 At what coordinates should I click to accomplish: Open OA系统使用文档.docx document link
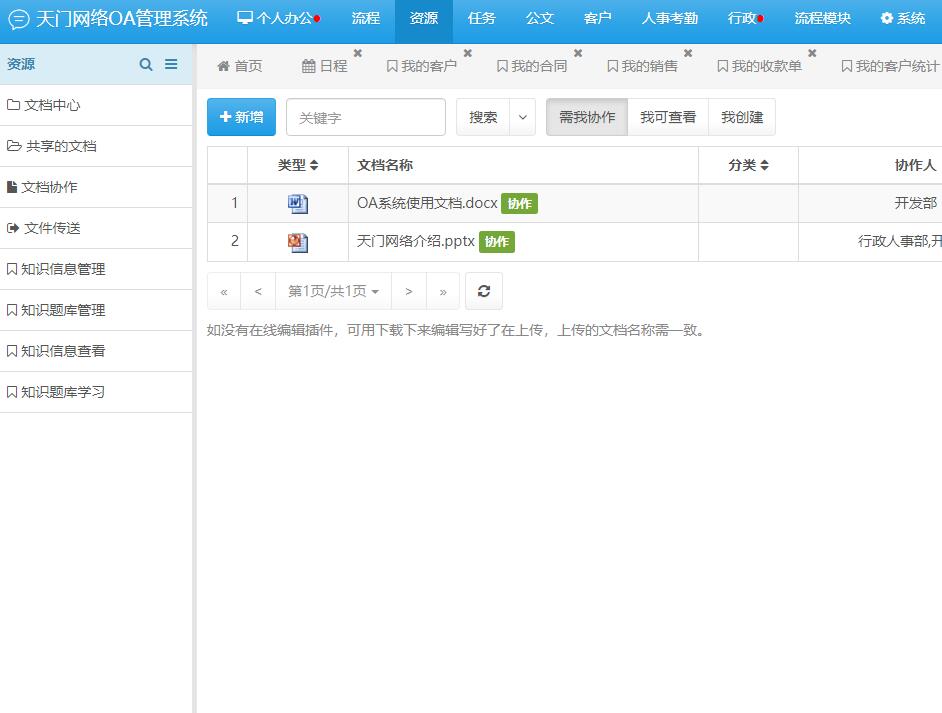[427, 203]
